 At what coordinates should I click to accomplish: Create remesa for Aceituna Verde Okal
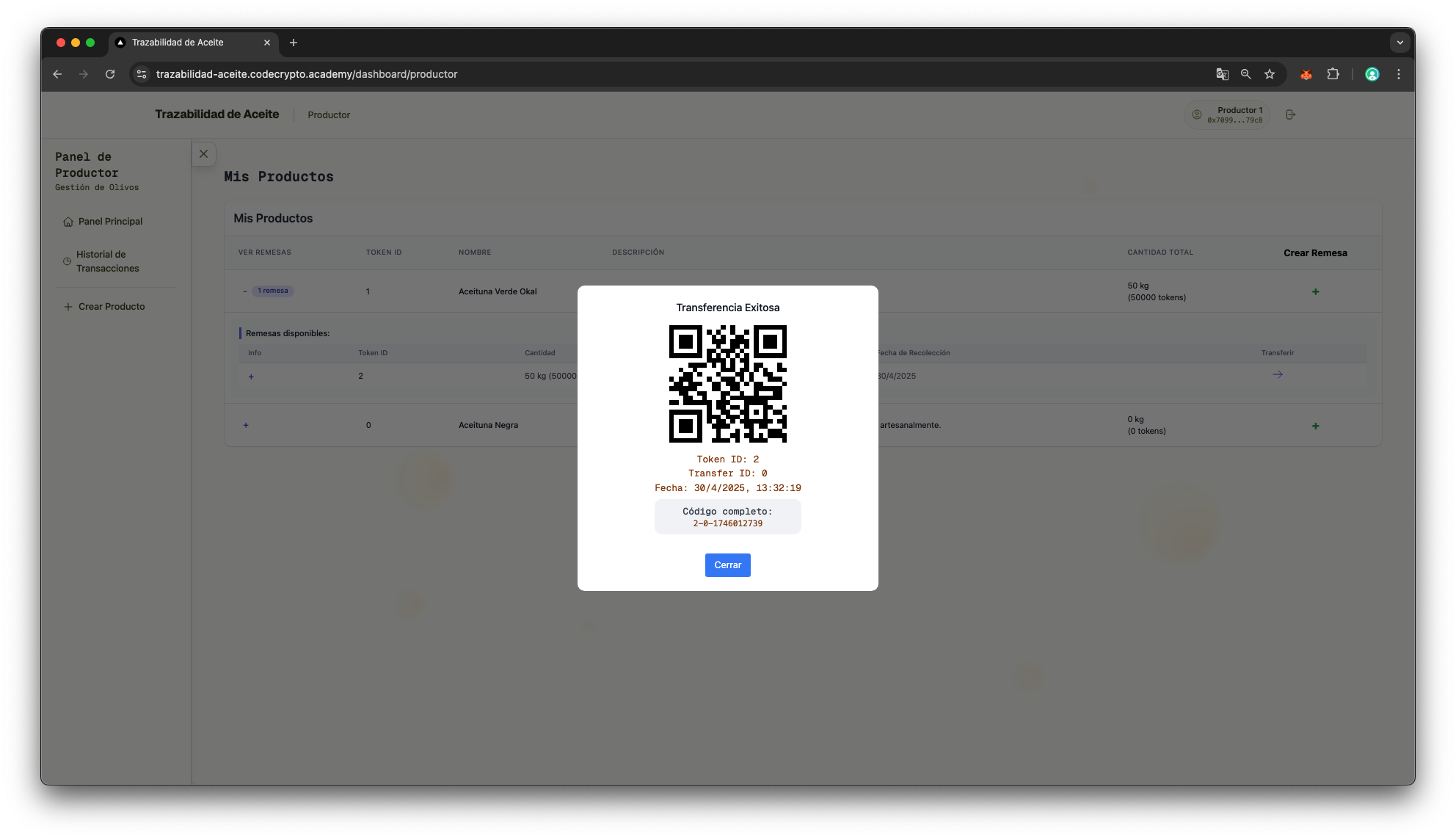1315,292
